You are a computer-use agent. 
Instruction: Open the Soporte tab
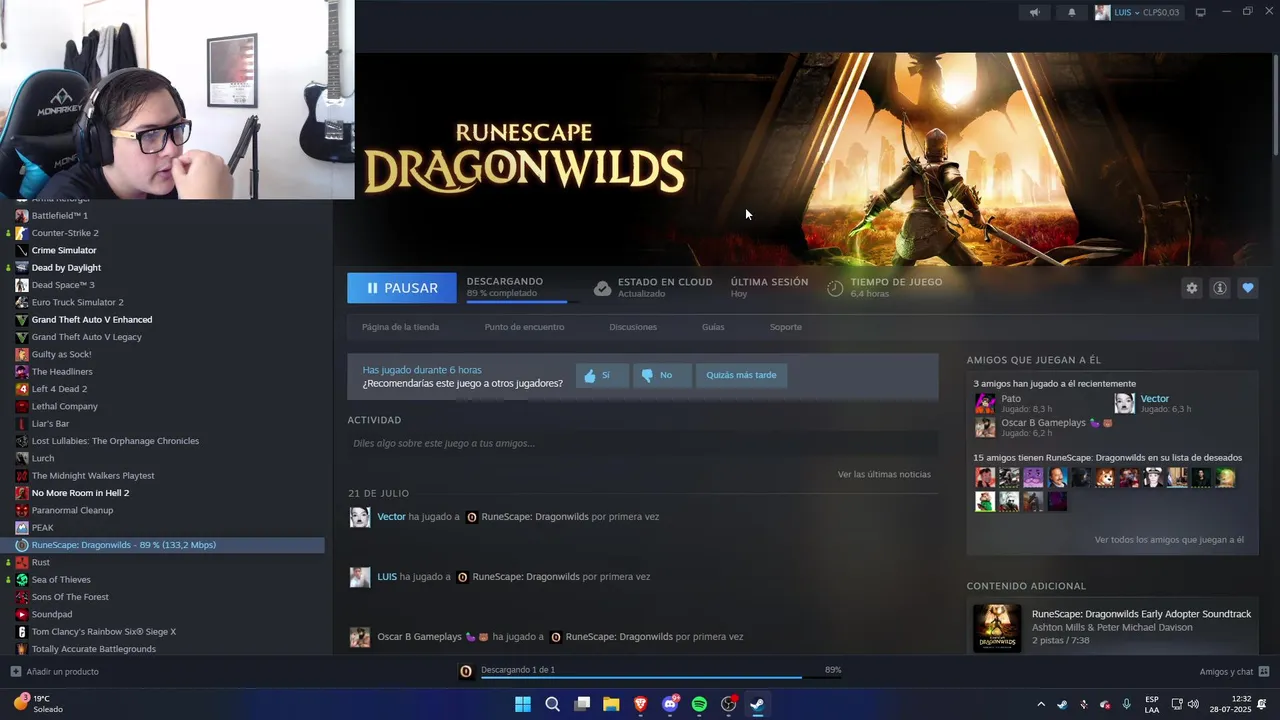785,327
